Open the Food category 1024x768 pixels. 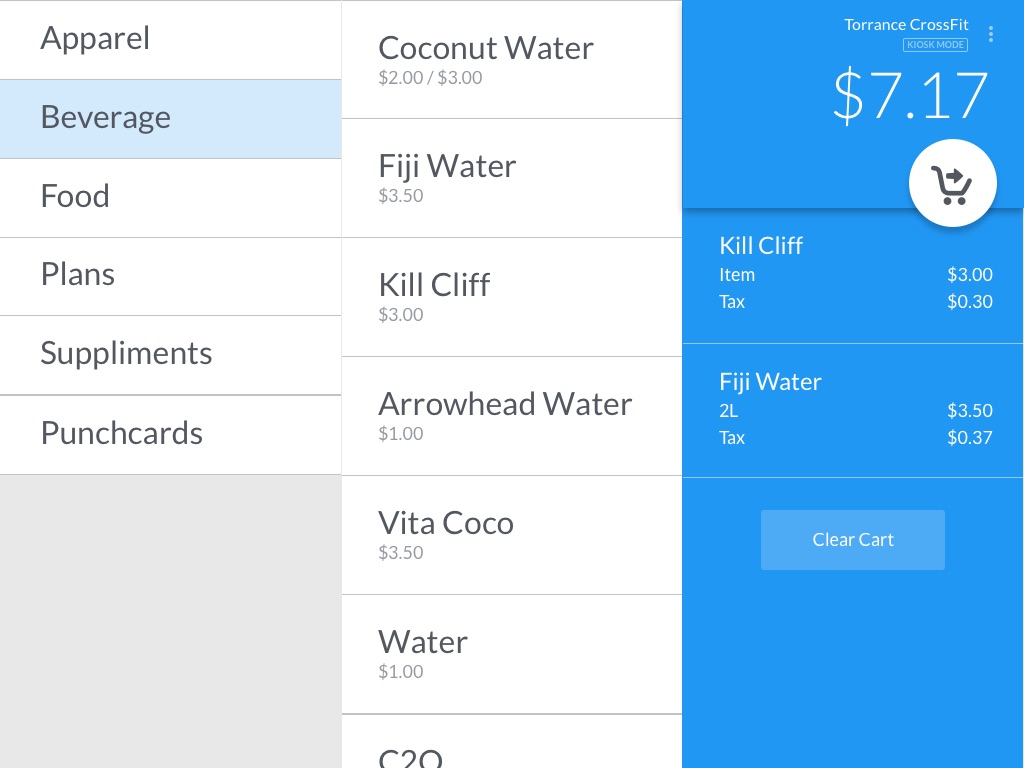pyautogui.click(x=170, y=197)
